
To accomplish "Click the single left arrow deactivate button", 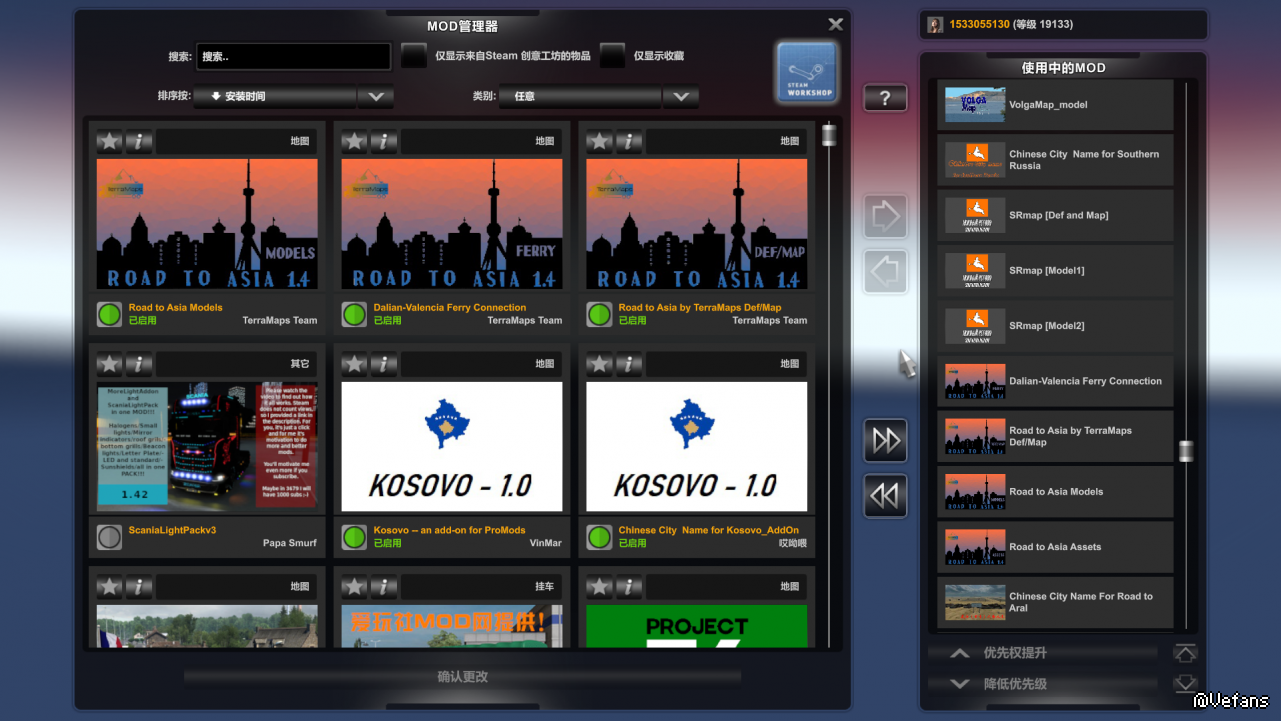I will coord(885,271).
